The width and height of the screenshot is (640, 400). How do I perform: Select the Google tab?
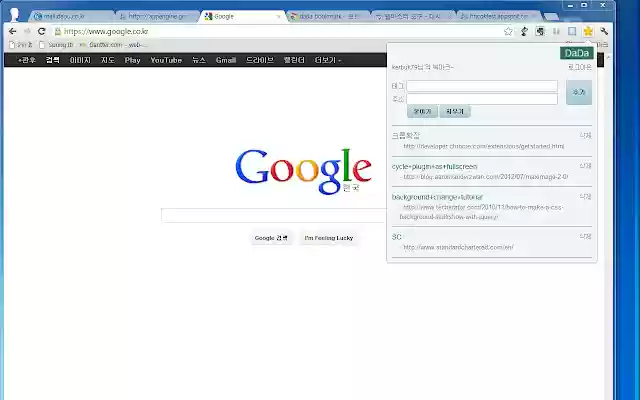[242, 17]
